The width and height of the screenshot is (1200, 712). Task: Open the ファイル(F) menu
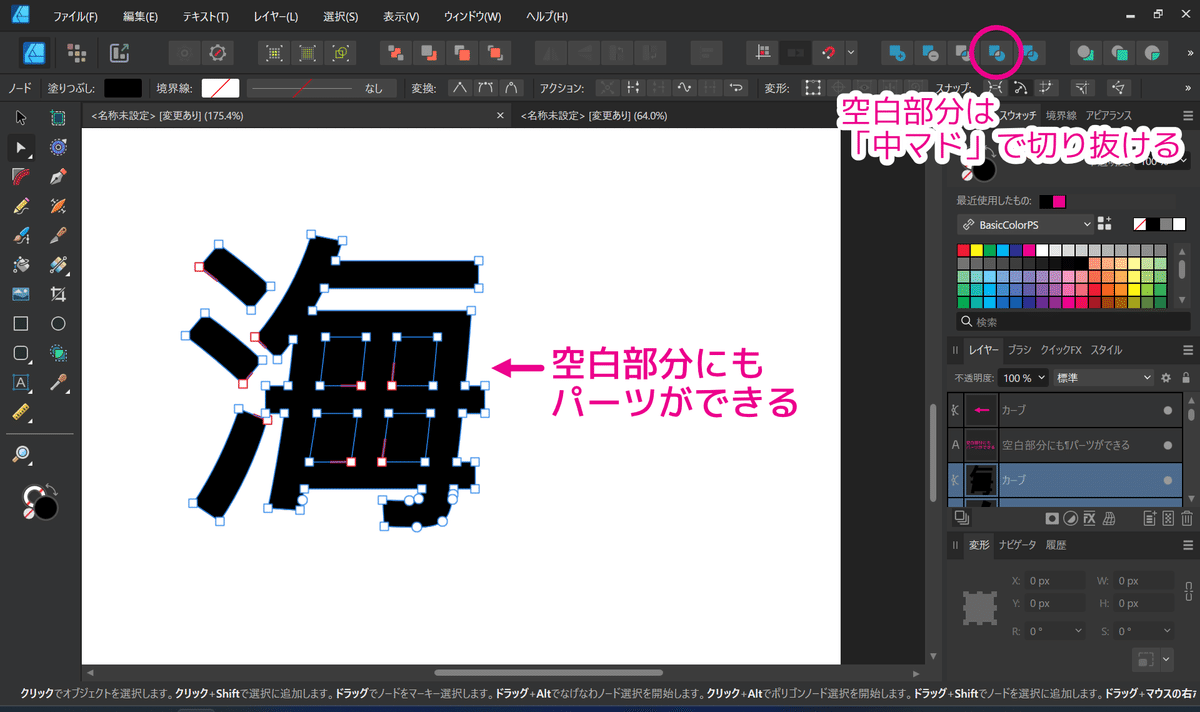pyautogui.click(x=75, y=17)
